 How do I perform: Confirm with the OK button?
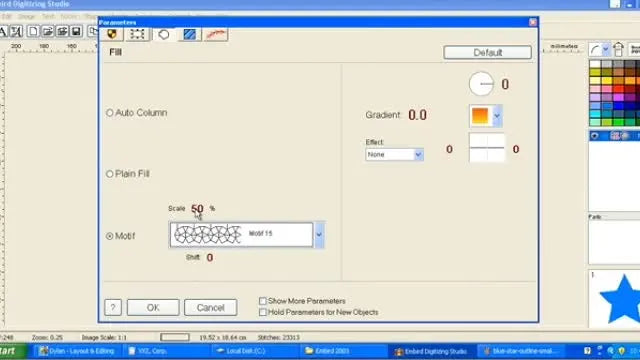pos(153,307)
